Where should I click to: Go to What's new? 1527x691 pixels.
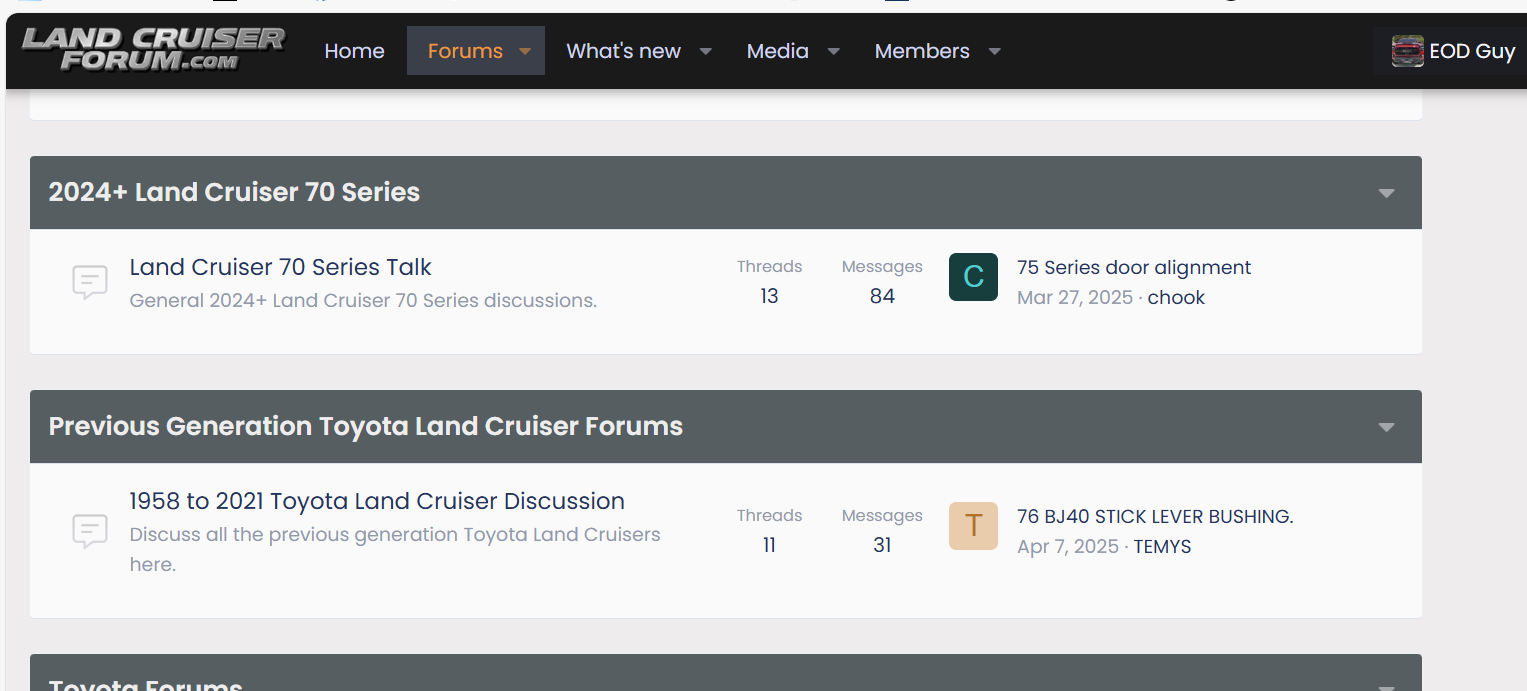(623, 51)
